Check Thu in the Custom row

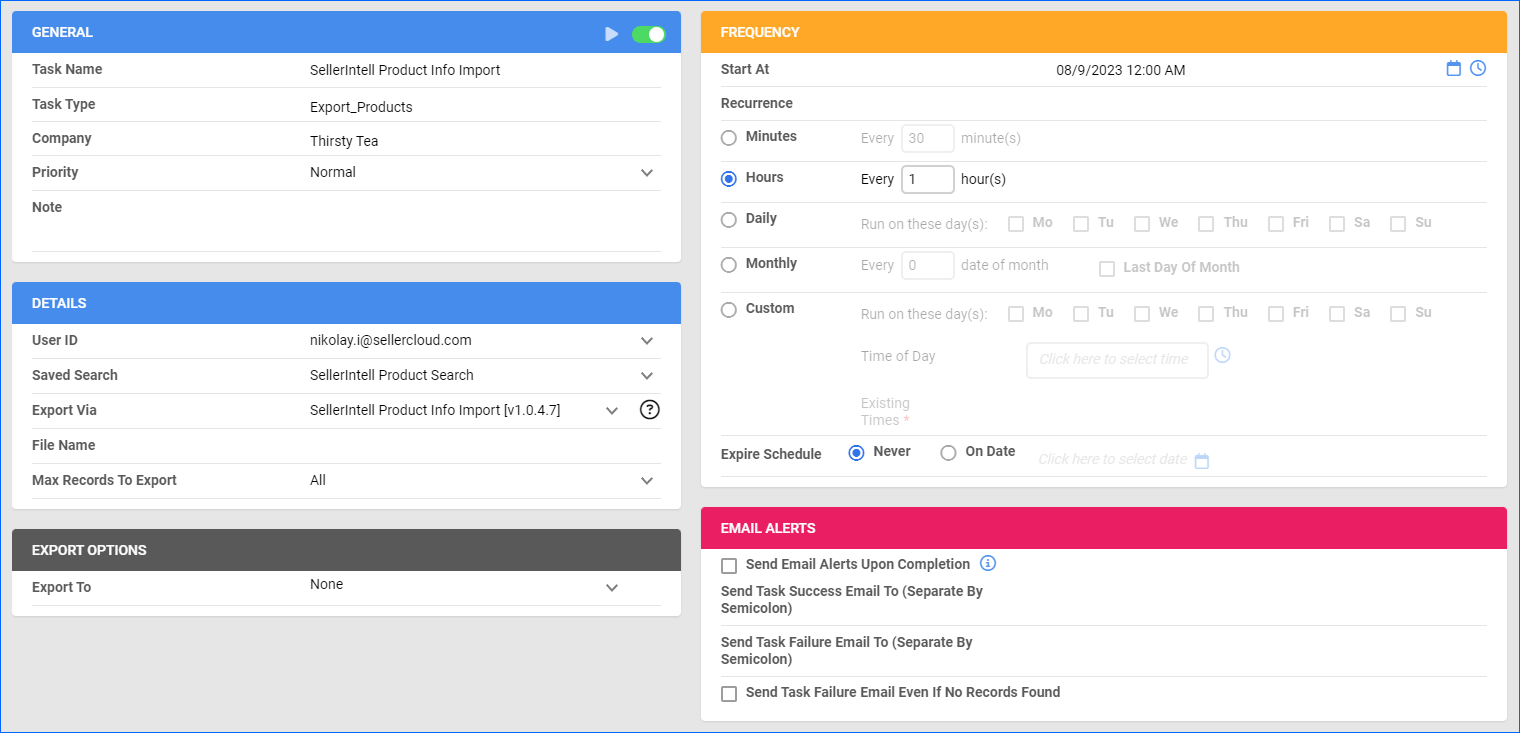[1206, 313]
